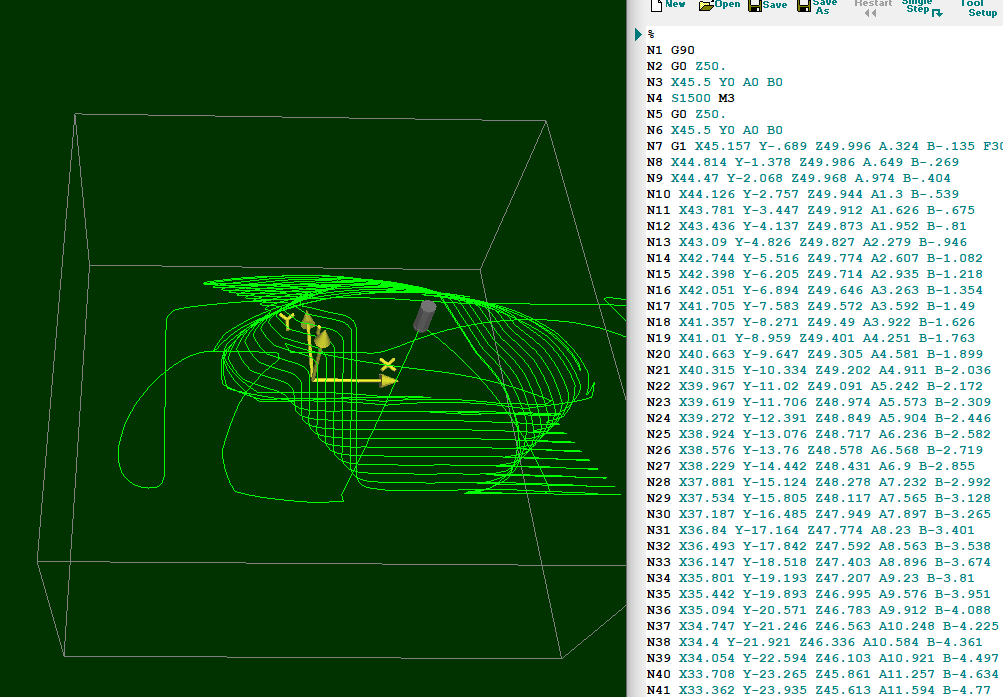
Task: Click the yellow X axis label
Action: (388, 364)
